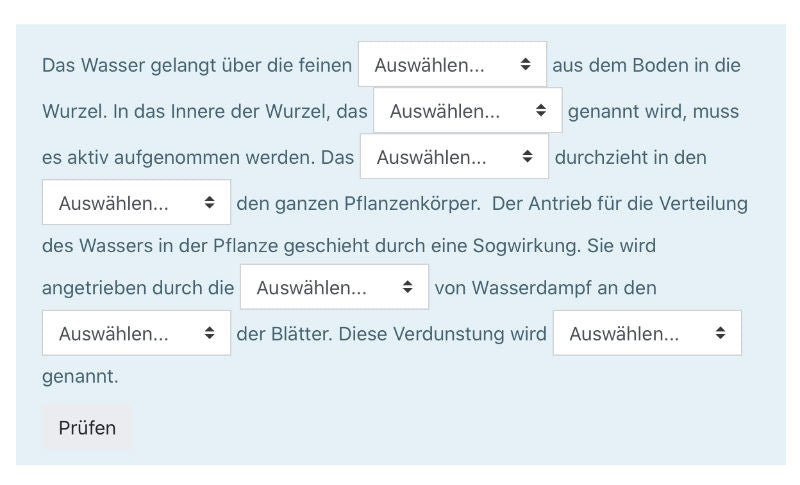Click the Prüfen button
The height and width of the screenshot is (485, 800).
click(x=87, y=427)
